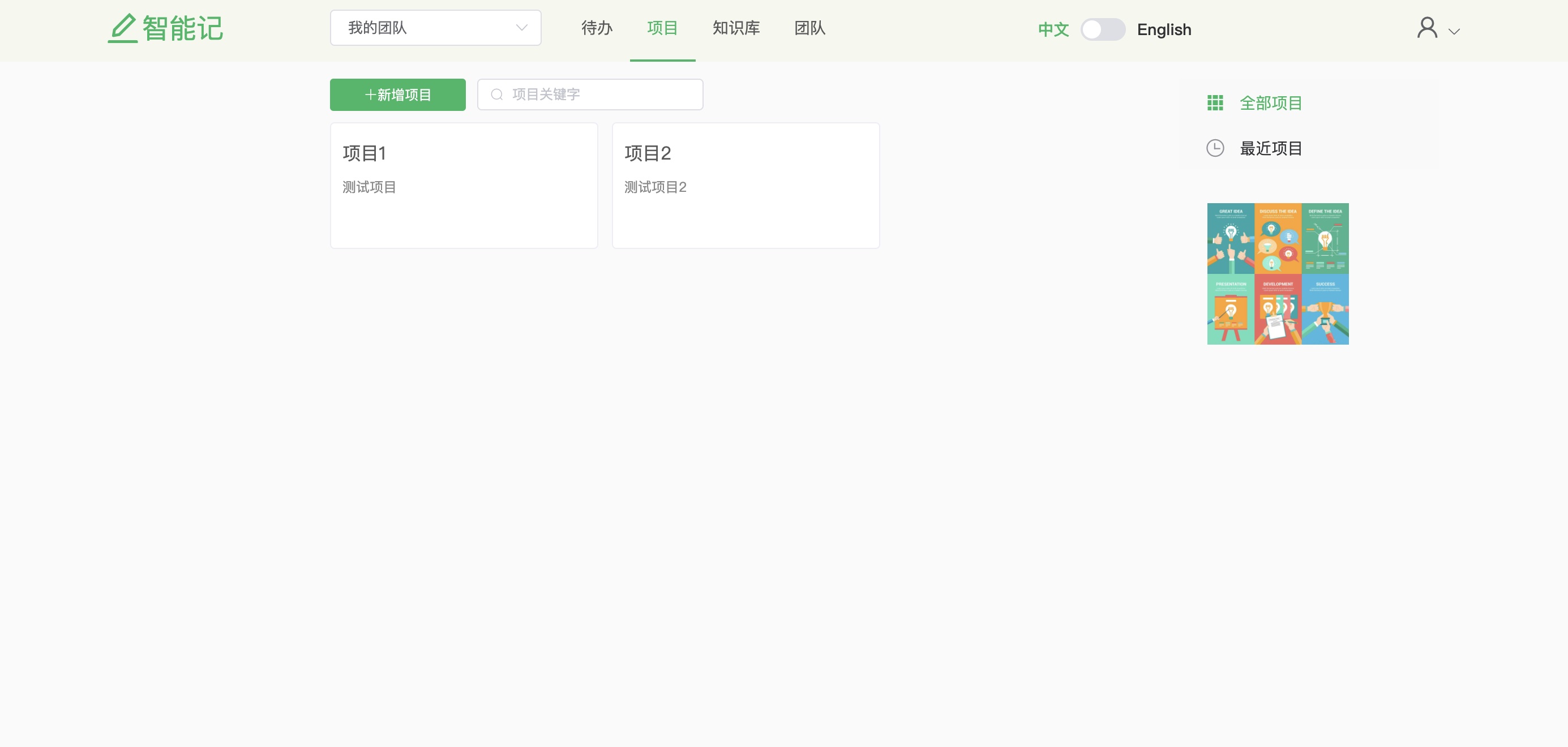Image resolution: width=1568 pixels, height=747 pixels.
Task: Select the English language label
Action: pos(1164,29)
